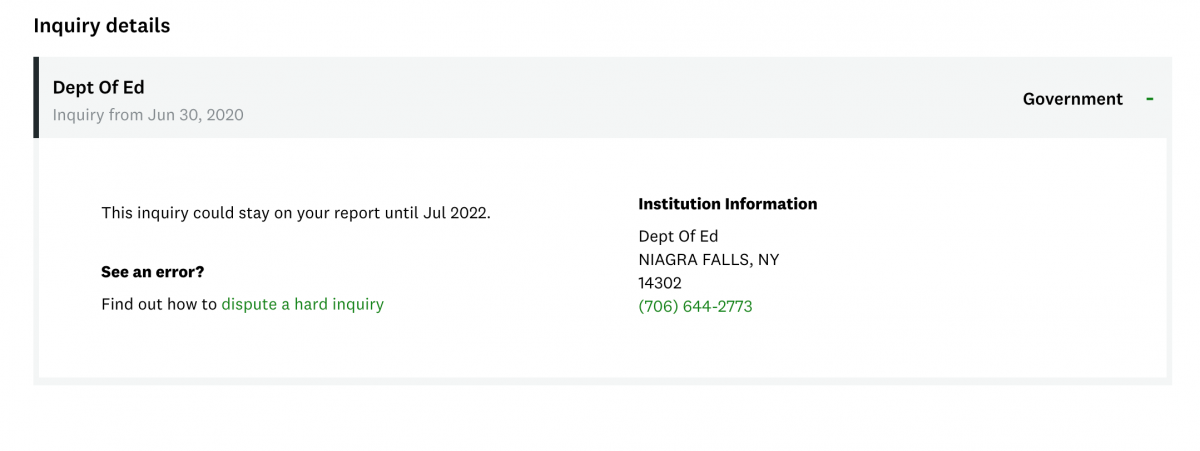The width and height of the screenshot is (1200, 451).
Task: Click the word dispute in the green link
Action: (249, 304)
